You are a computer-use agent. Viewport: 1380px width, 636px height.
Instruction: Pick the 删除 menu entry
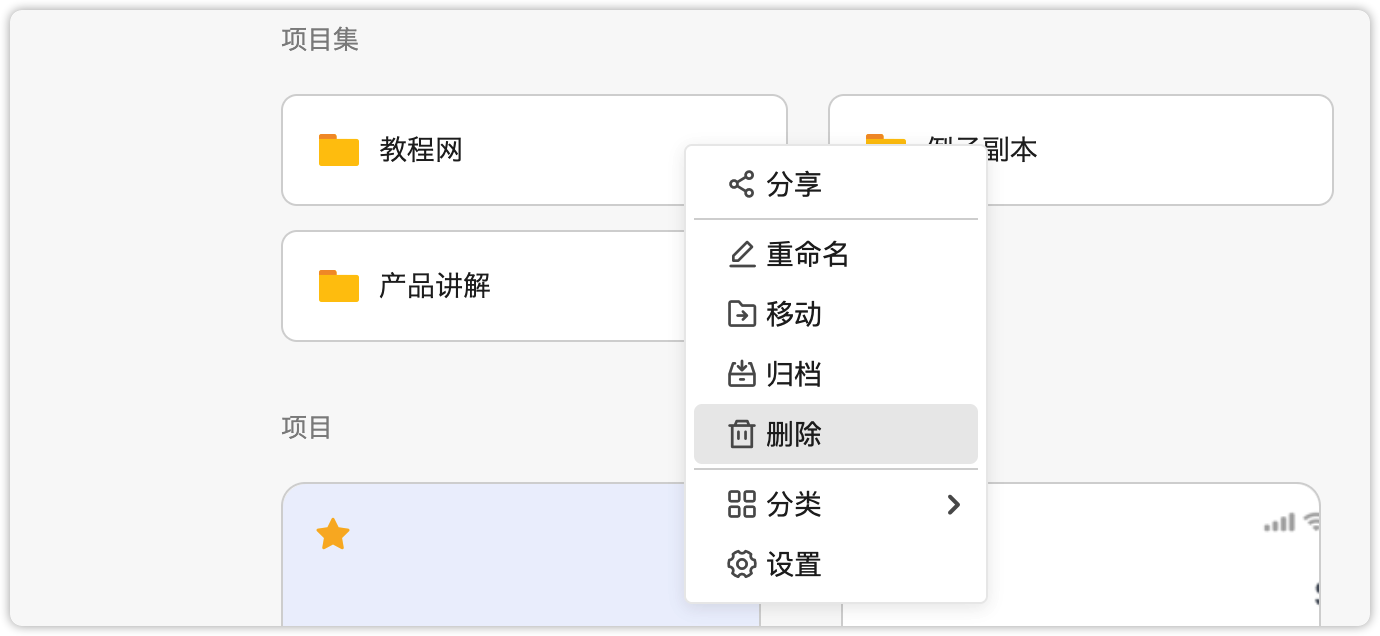coord(794,434)
